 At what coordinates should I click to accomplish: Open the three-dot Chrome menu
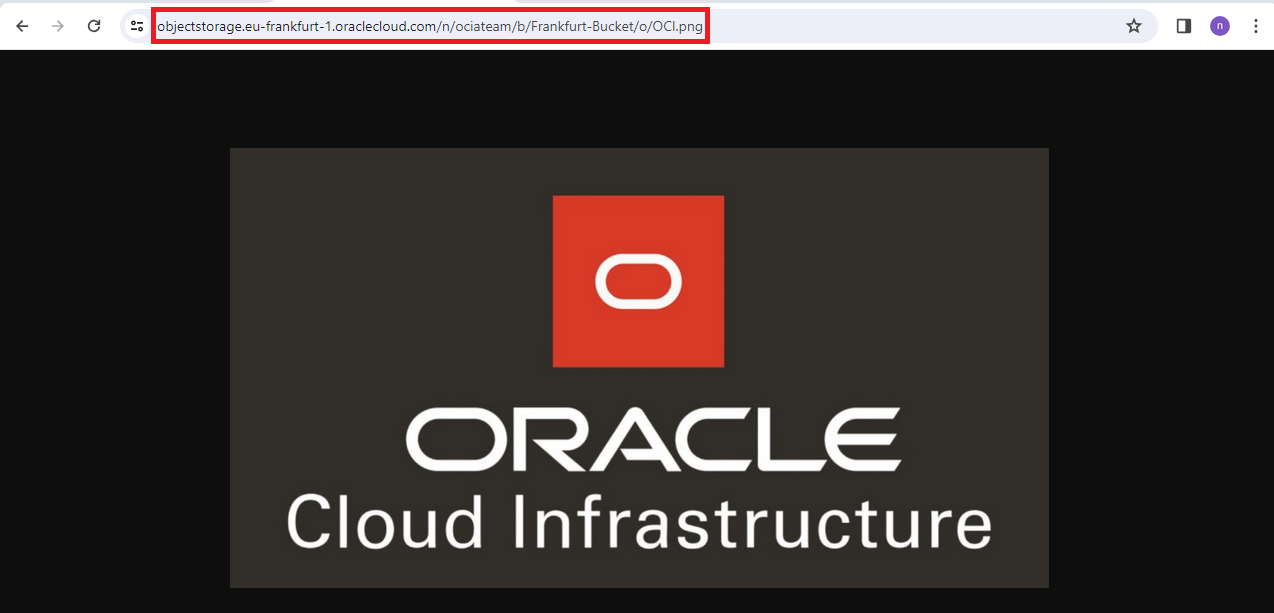[x=1256, y=26]
